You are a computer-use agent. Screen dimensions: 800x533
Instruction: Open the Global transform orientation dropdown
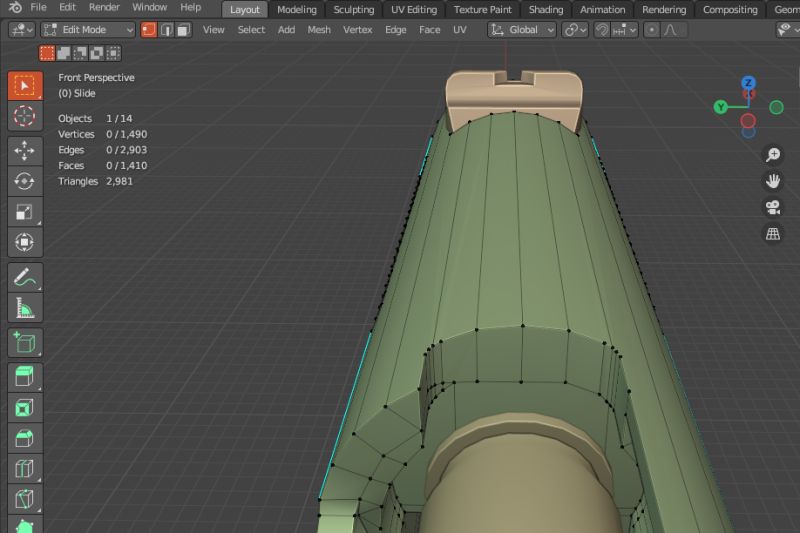[x=521, y=30]
